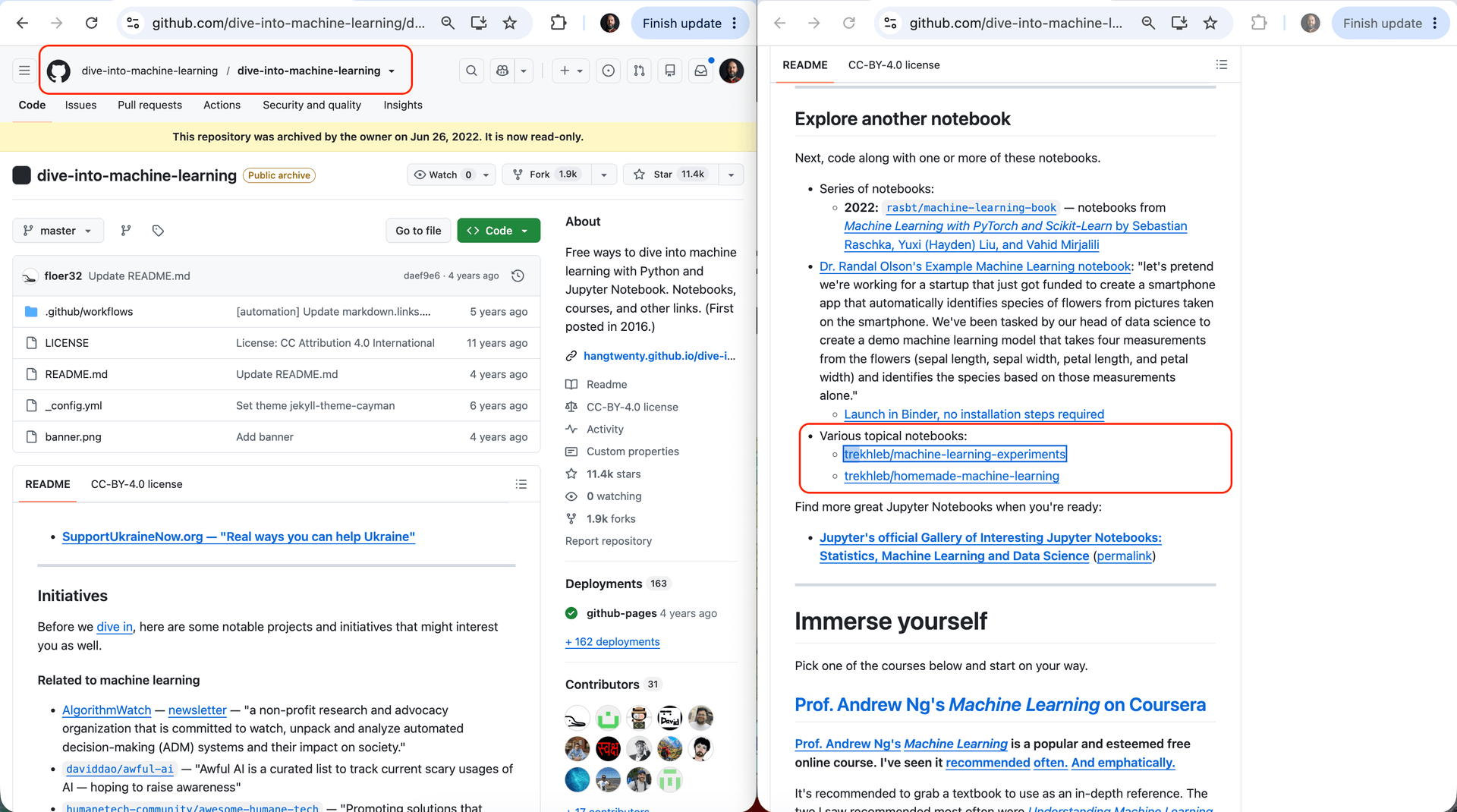Screen dimensions: 1457x812
Task: Open the Prof. Andrew Ng's Machine Learning heading link
Action: point(1000,705)
